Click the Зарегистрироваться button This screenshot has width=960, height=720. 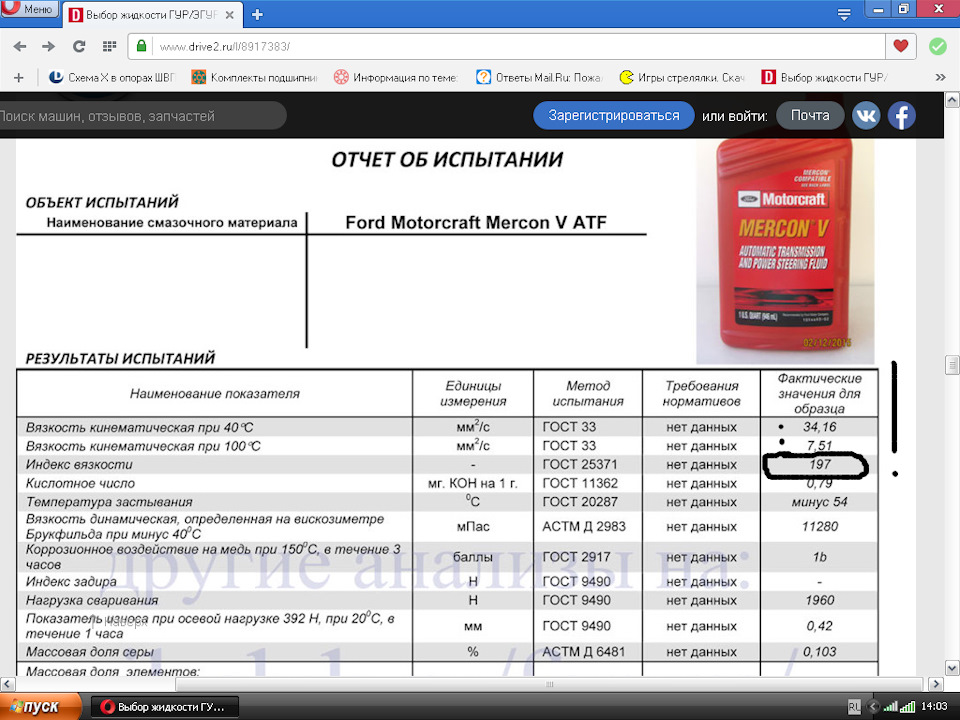coord(613,116)
